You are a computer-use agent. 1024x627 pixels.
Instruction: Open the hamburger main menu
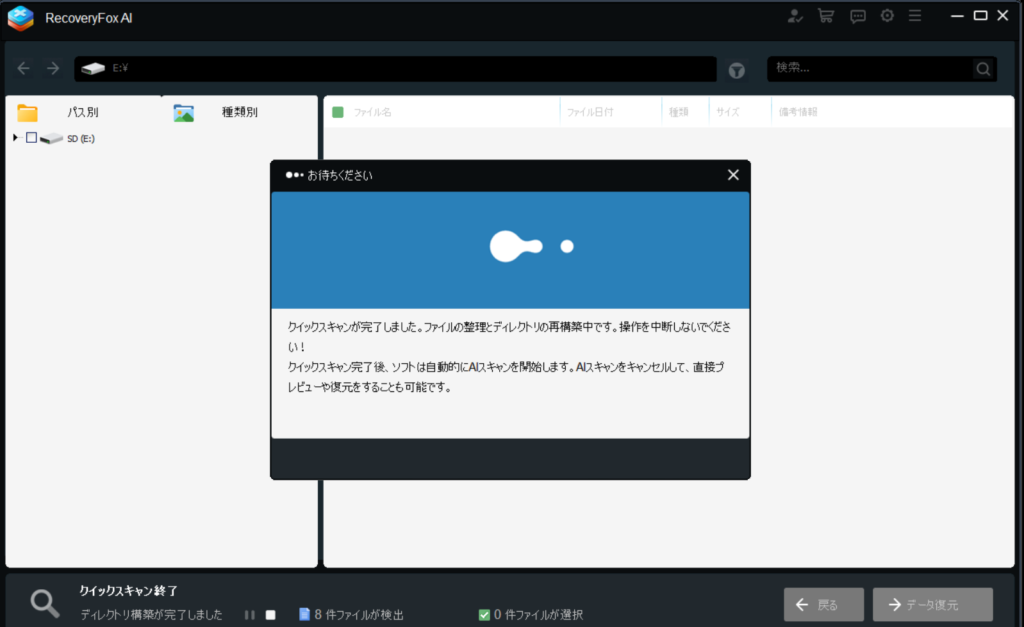(915, 16)
